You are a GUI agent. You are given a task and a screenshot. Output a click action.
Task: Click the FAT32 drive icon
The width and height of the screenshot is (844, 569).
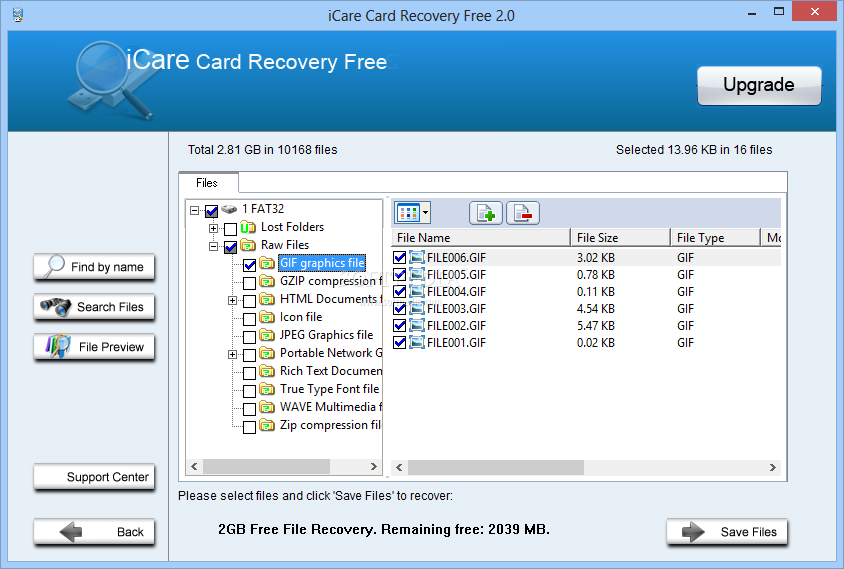click(229, 209)
